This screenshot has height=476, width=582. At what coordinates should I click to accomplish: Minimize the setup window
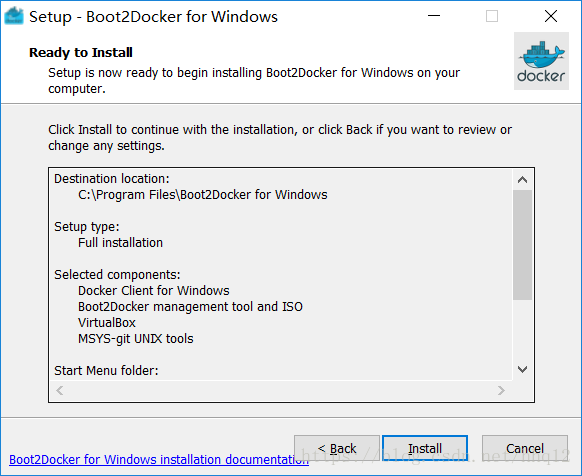(434, 16)
